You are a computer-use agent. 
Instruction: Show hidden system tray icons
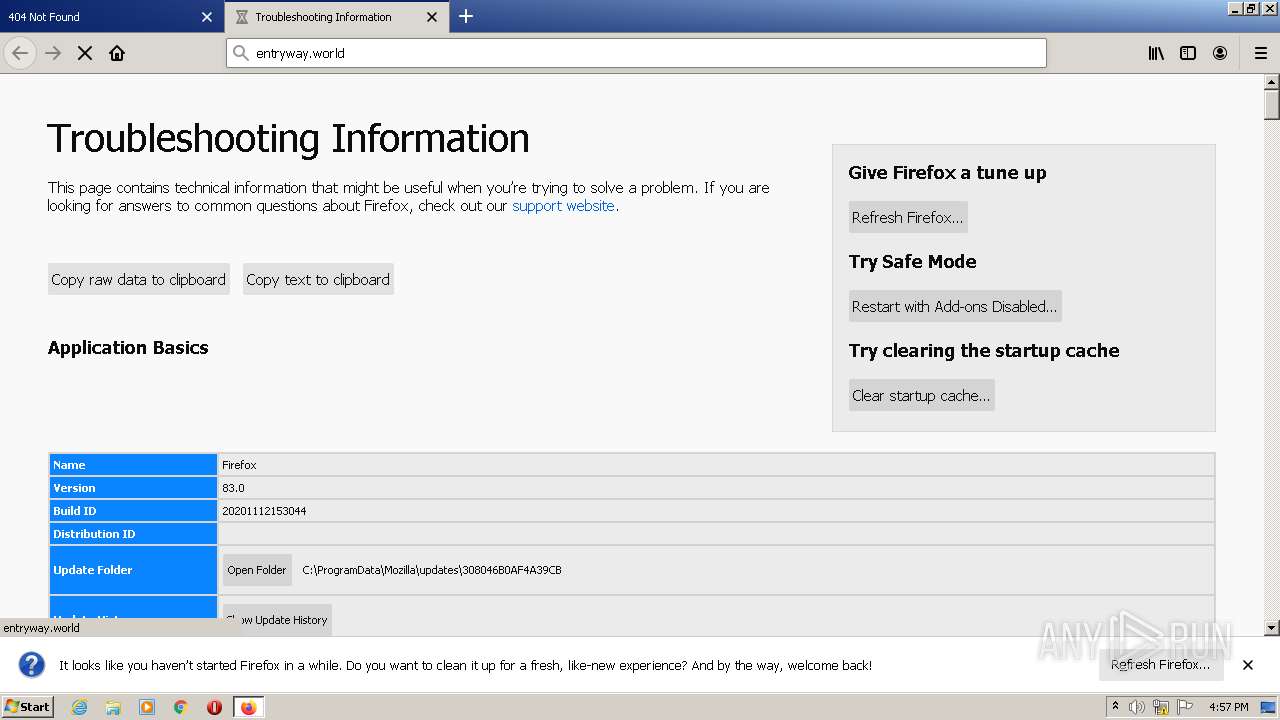pyautogui.click(x=1115, y=707)
